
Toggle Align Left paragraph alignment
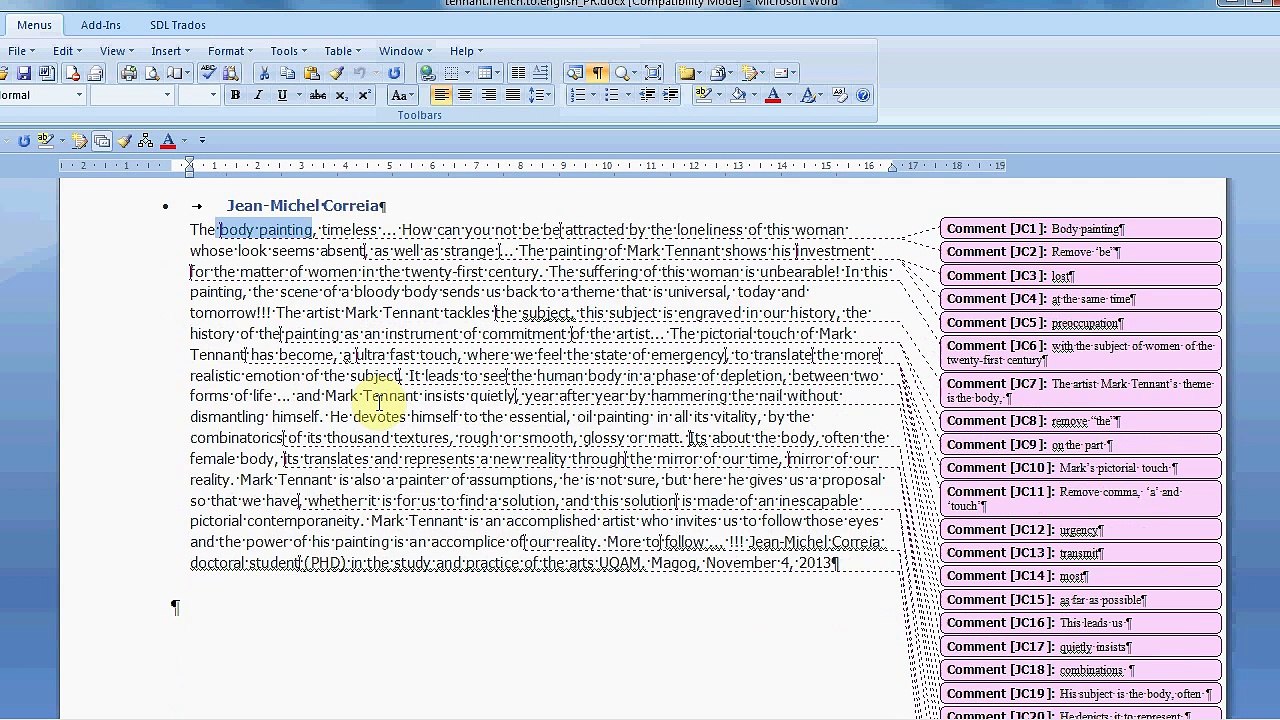pos(441,95)
